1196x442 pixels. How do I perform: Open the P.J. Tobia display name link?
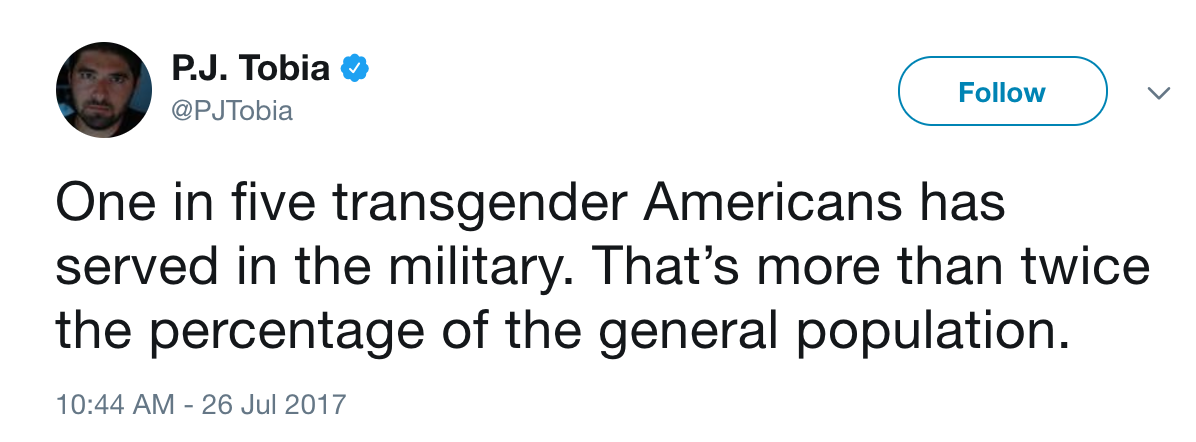coord(250,68)
